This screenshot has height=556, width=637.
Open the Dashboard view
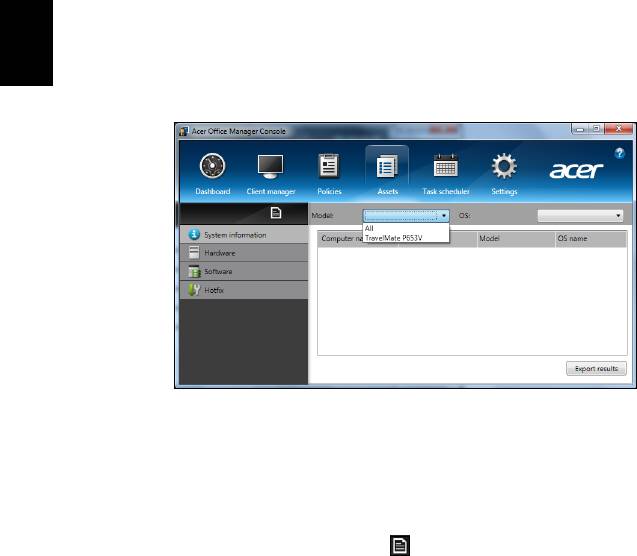click(212, 170)
